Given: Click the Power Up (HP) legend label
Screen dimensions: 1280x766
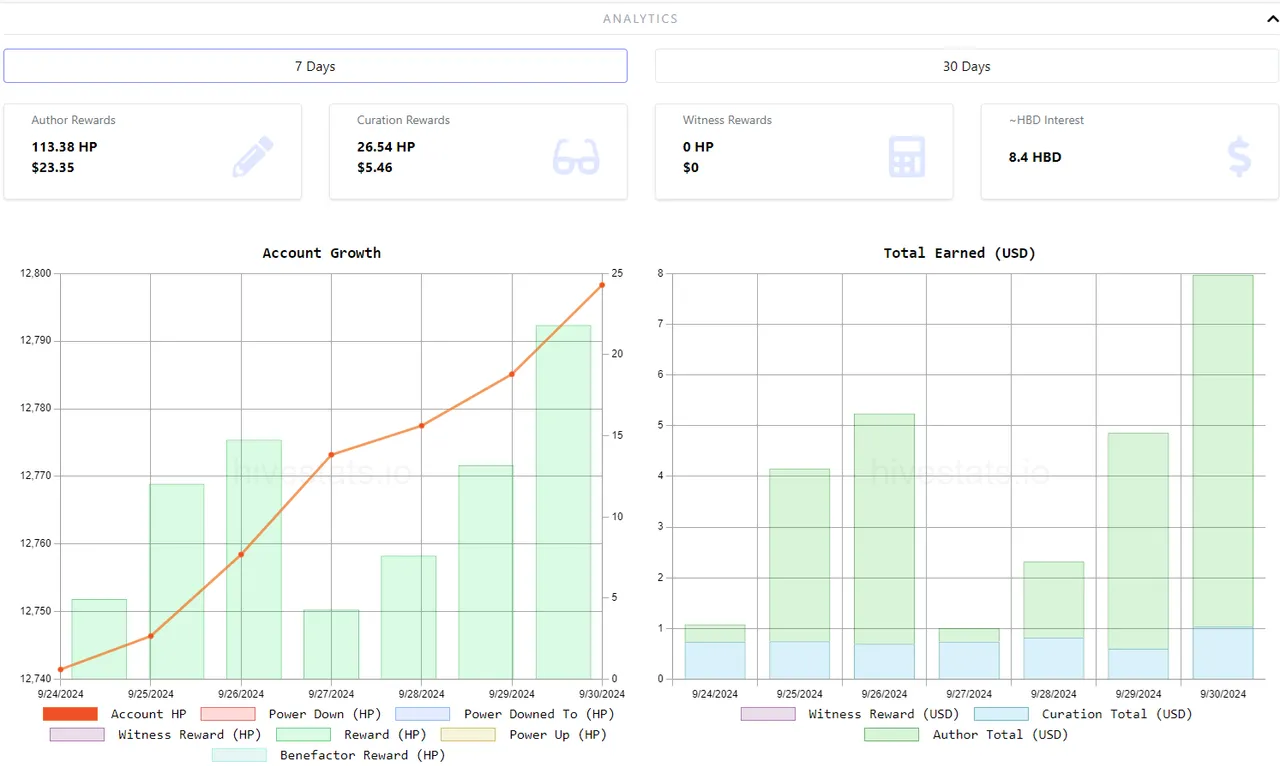Looking at the screenshot, I should 558,735.
